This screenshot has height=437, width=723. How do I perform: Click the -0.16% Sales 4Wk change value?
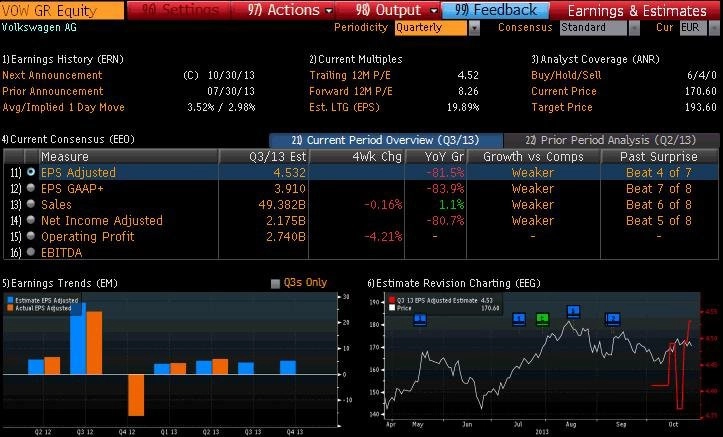(383, 205)
